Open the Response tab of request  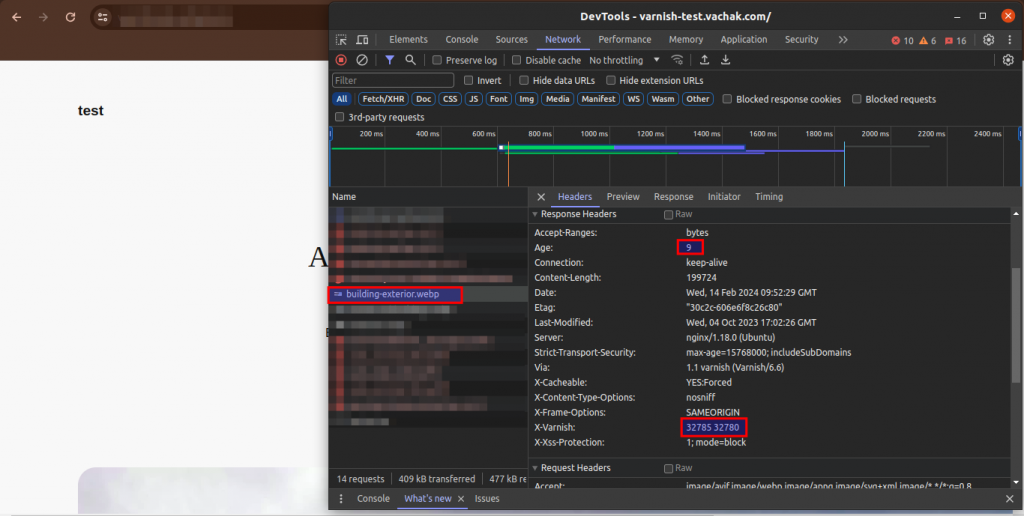click(x=673, y=197)
